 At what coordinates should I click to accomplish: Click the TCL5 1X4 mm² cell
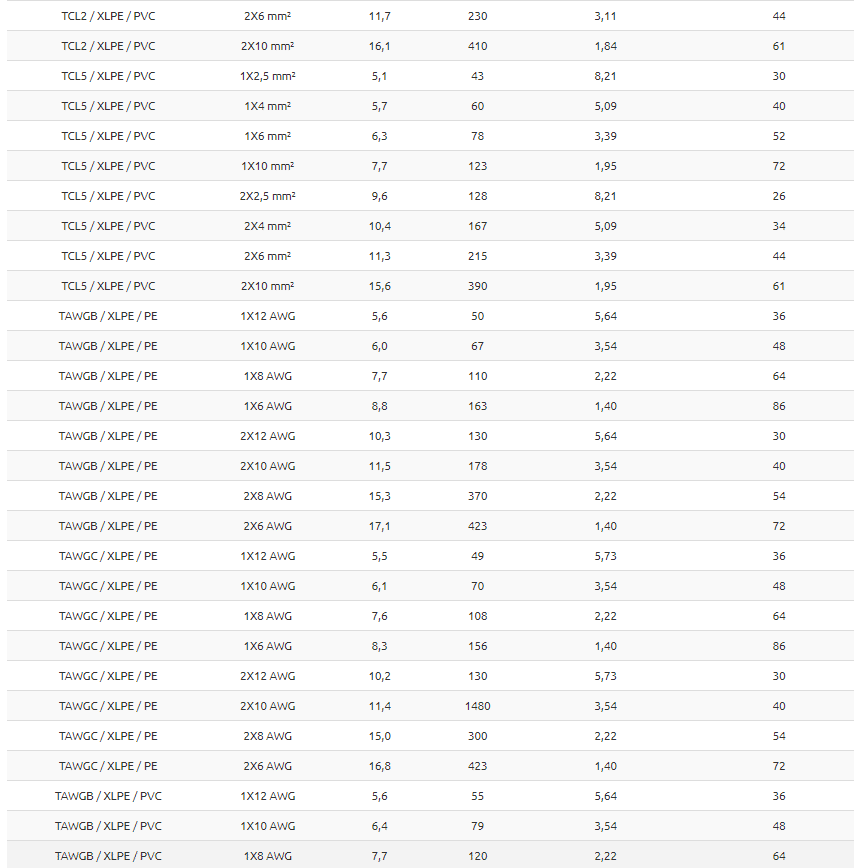(267, 106)
